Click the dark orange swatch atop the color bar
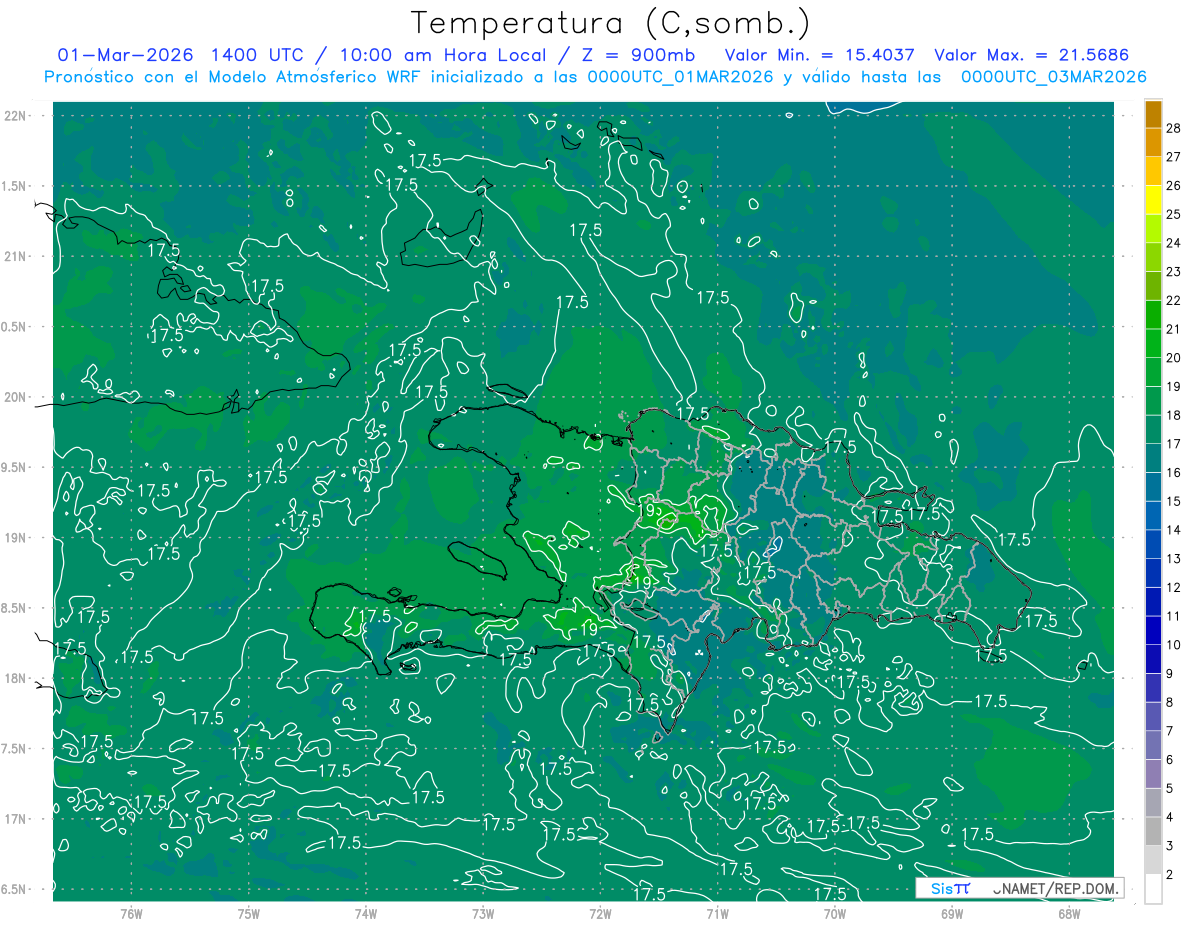This screenshot has height=927, width=1200. click(x=1153, y=114)
